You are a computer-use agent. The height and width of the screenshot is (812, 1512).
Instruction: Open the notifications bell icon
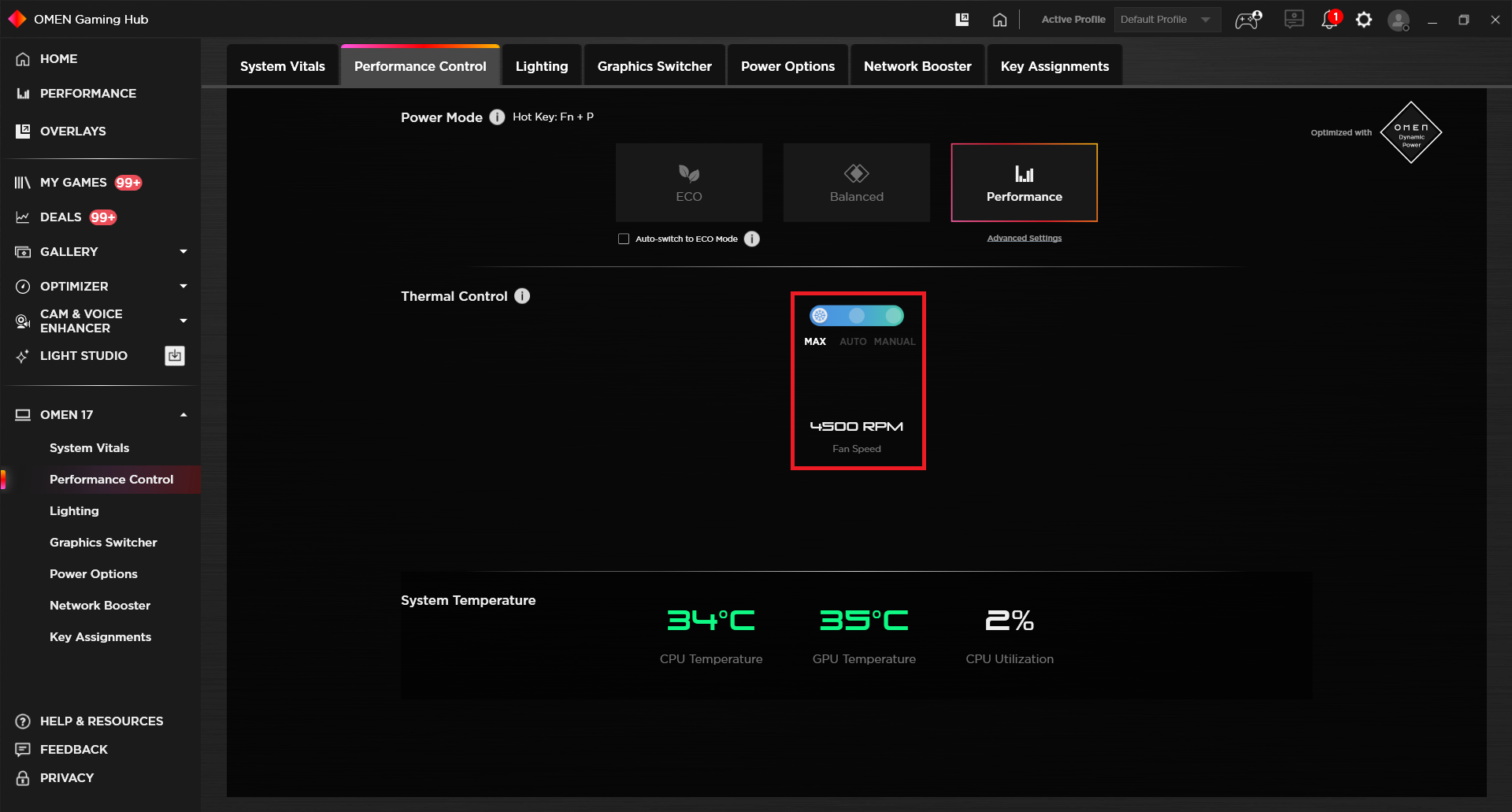(1330, 19)
